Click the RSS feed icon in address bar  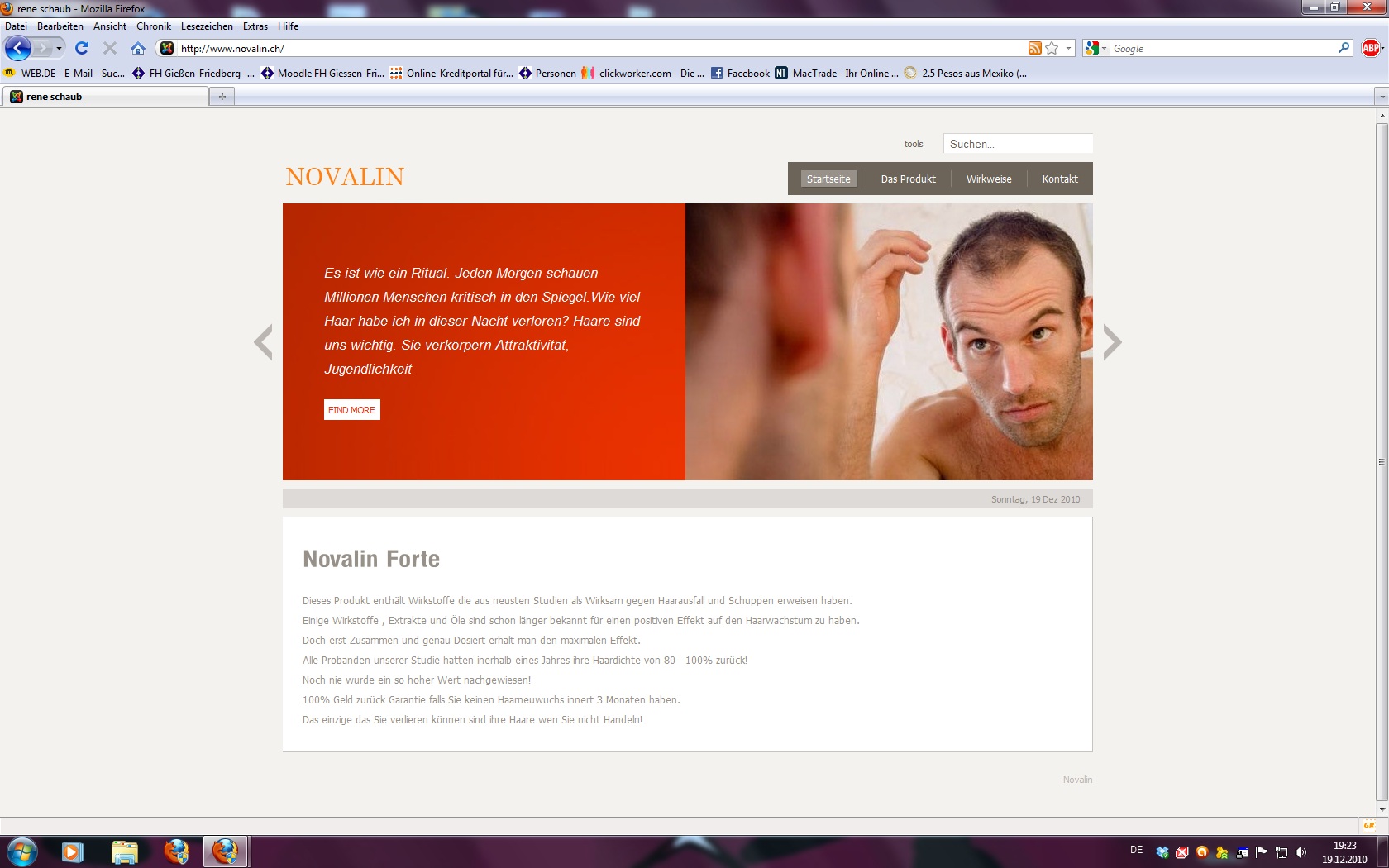click(1034, 49)
